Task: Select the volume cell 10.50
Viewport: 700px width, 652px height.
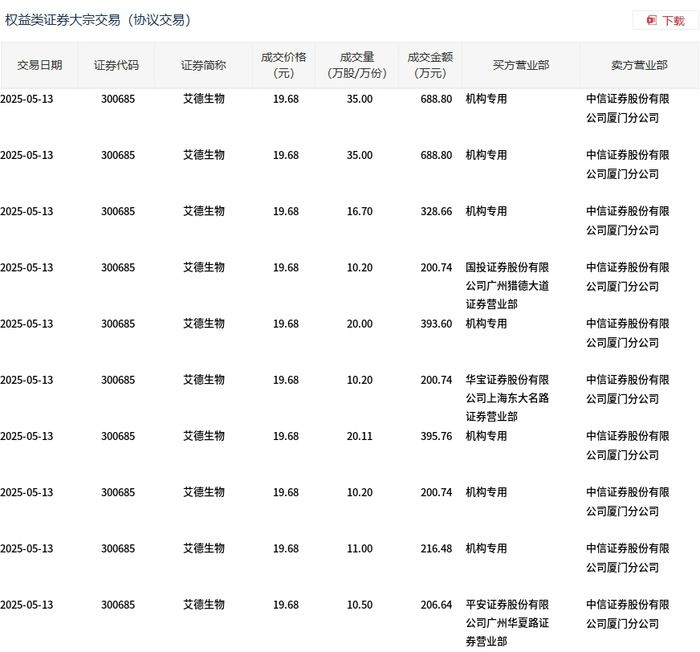Action: (360, 605)
